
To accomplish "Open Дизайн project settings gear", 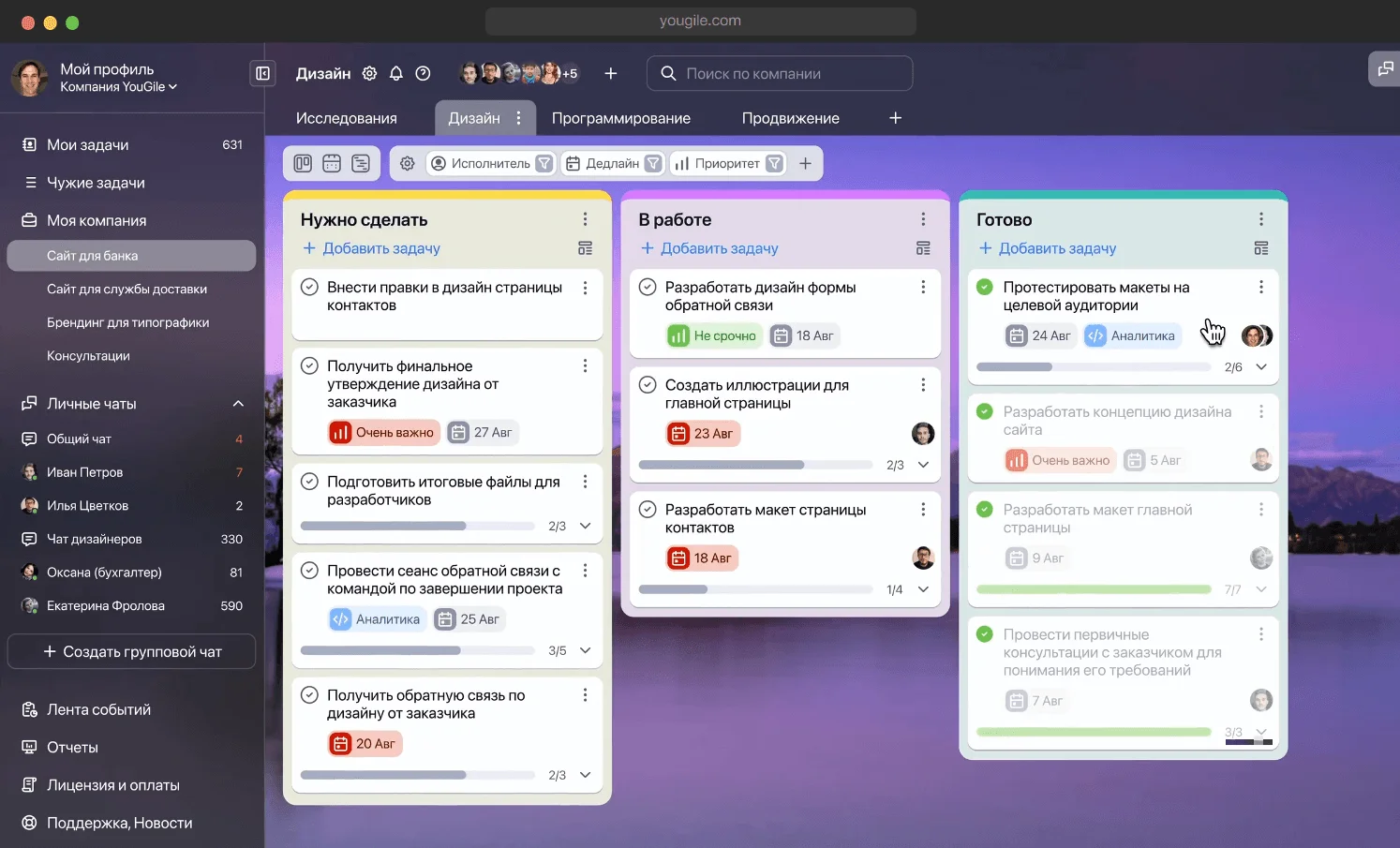I will pos(370,73).
